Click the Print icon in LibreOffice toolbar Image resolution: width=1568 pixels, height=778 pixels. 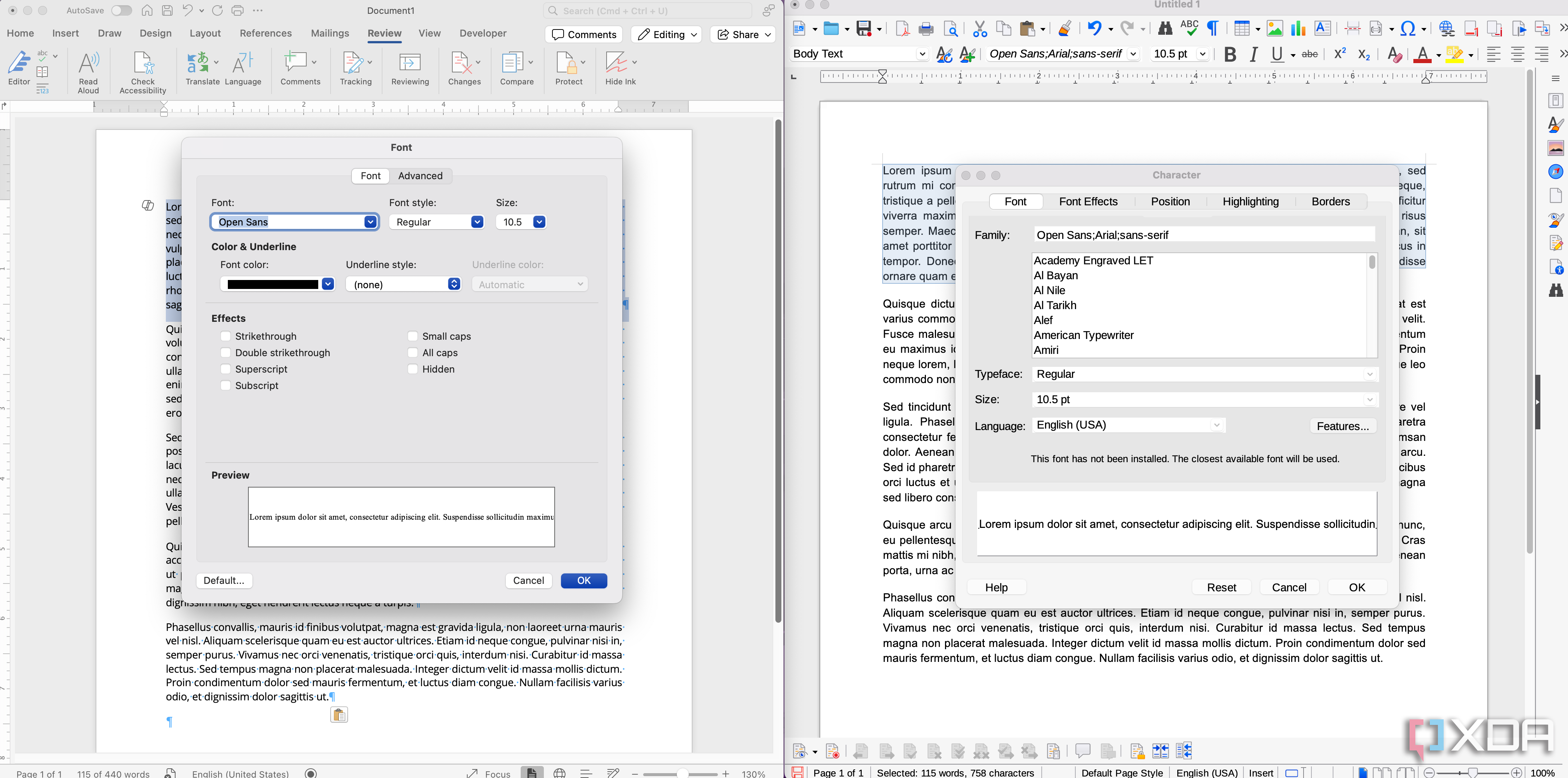pos(926,28)
